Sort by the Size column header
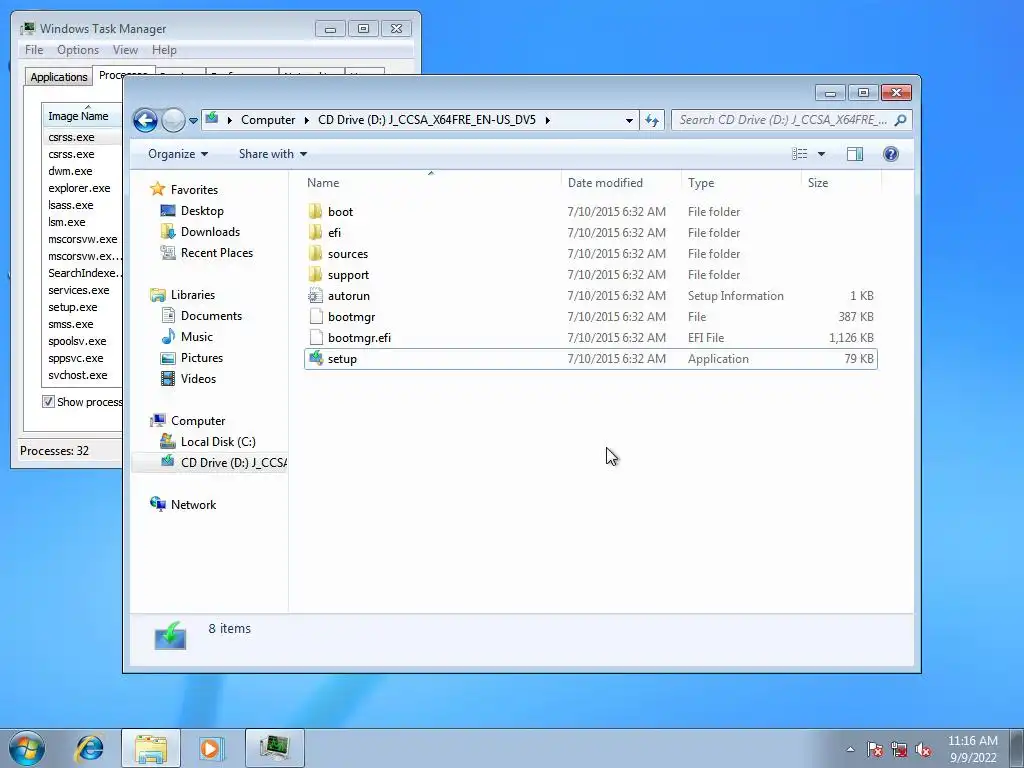The image size is (1024, 768). pyautogui.click(x=841, y=183)
